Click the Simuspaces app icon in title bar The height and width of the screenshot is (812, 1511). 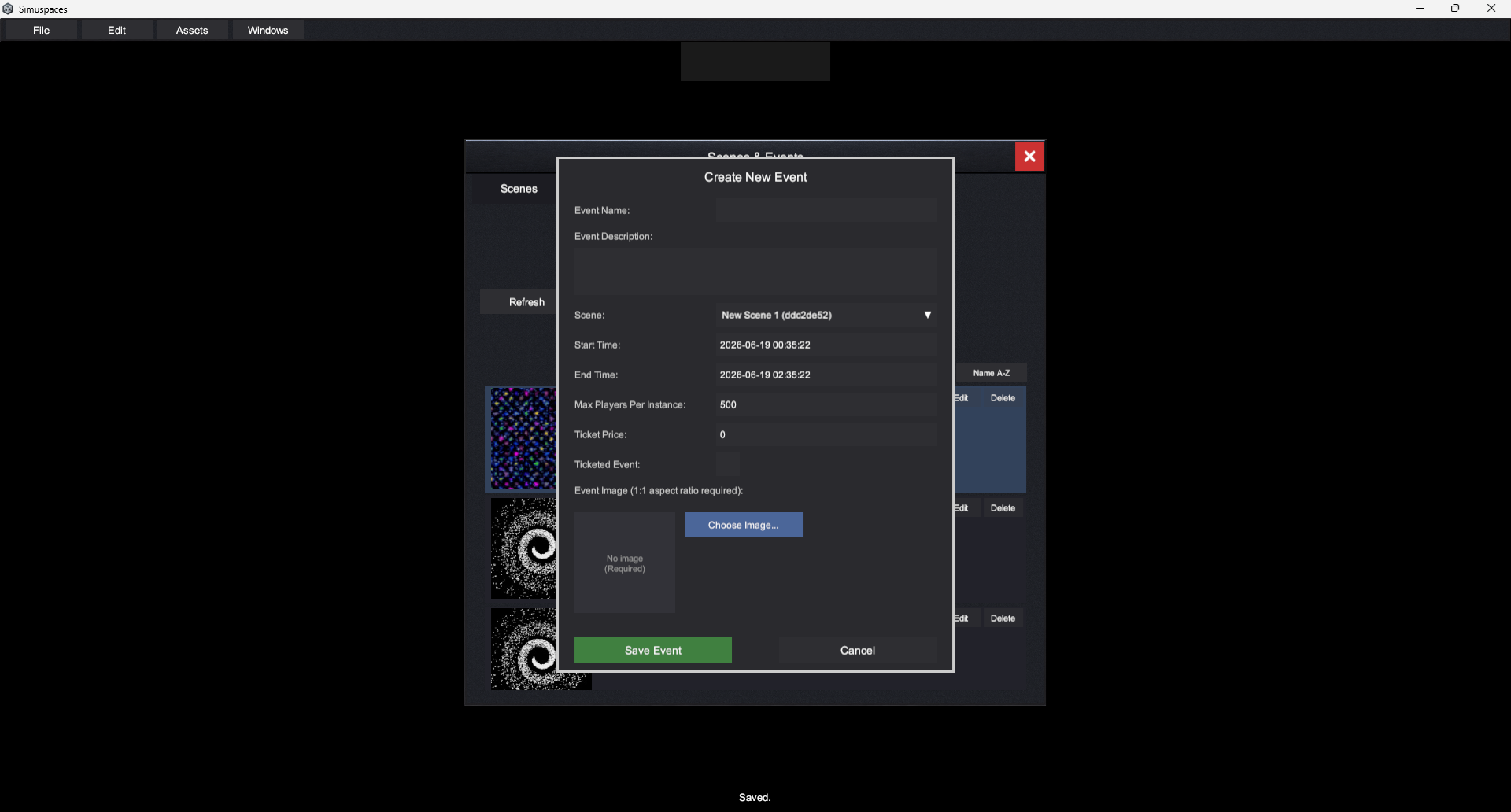[x=8, y=9]
